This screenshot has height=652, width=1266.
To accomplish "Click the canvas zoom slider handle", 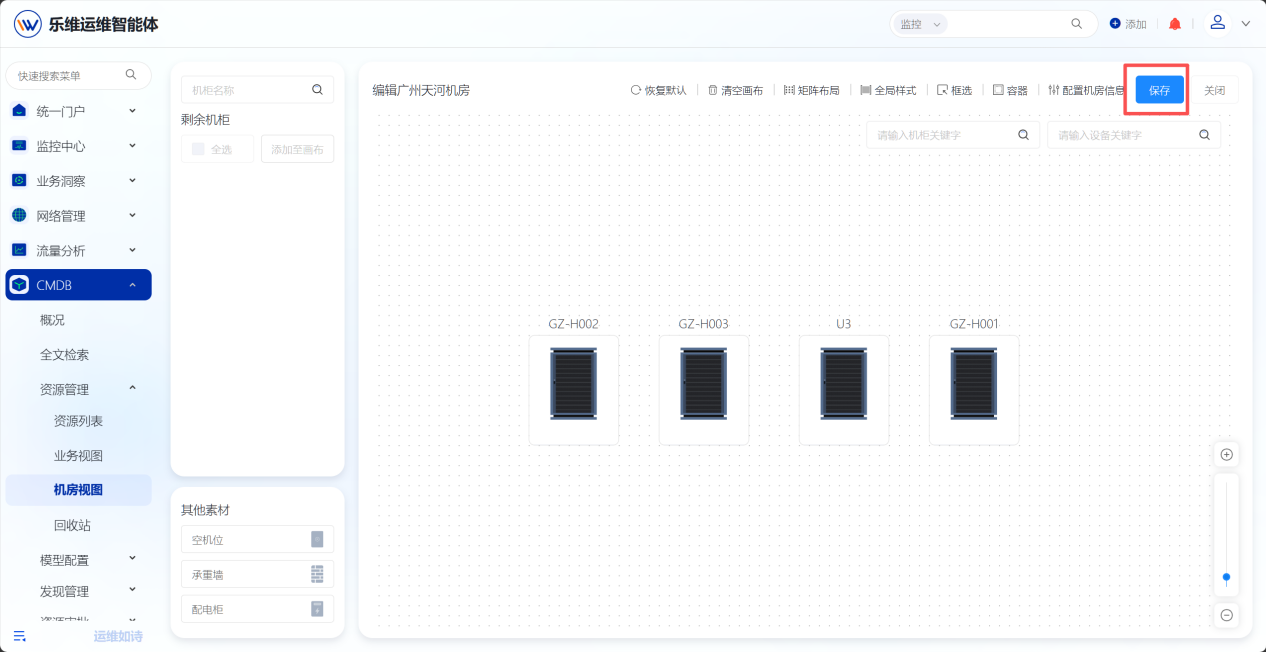I will tap(1227, 577).
